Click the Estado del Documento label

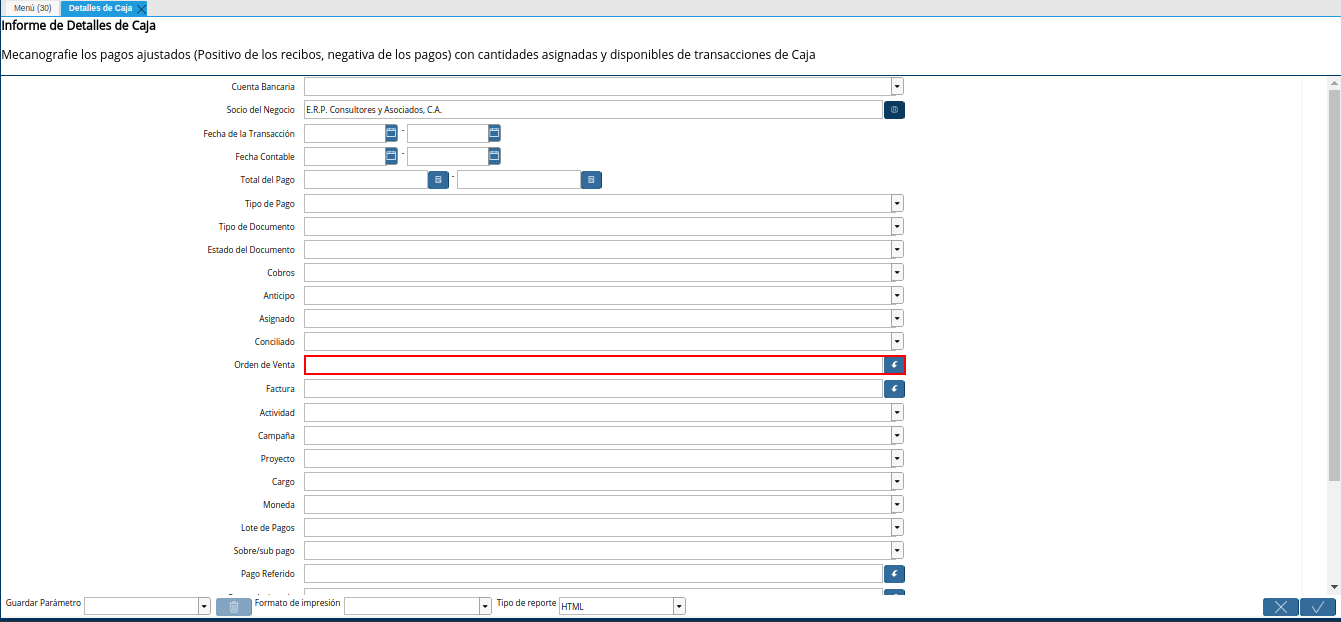click(251, 250)
